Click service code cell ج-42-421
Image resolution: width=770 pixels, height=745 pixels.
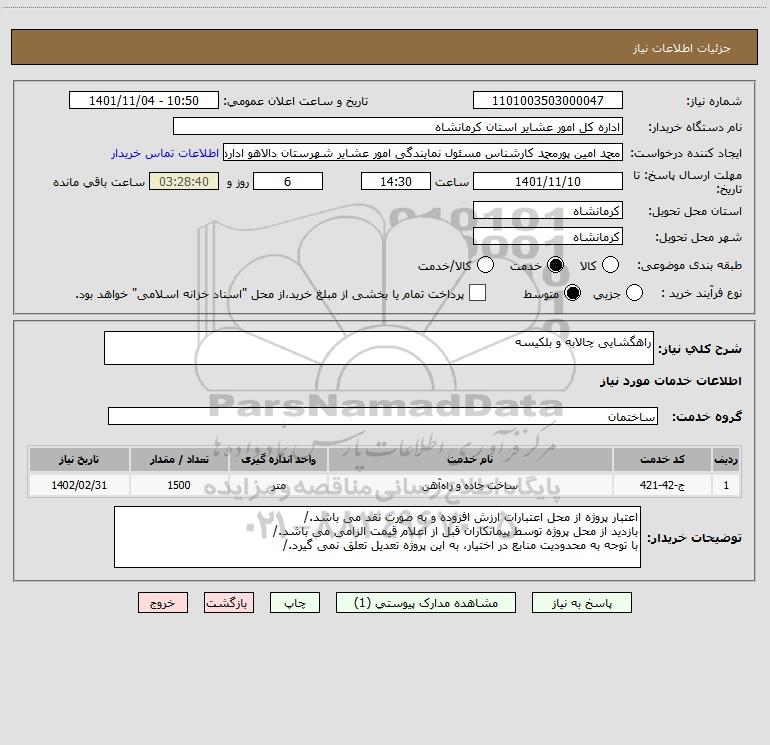(x=662, y=485)
